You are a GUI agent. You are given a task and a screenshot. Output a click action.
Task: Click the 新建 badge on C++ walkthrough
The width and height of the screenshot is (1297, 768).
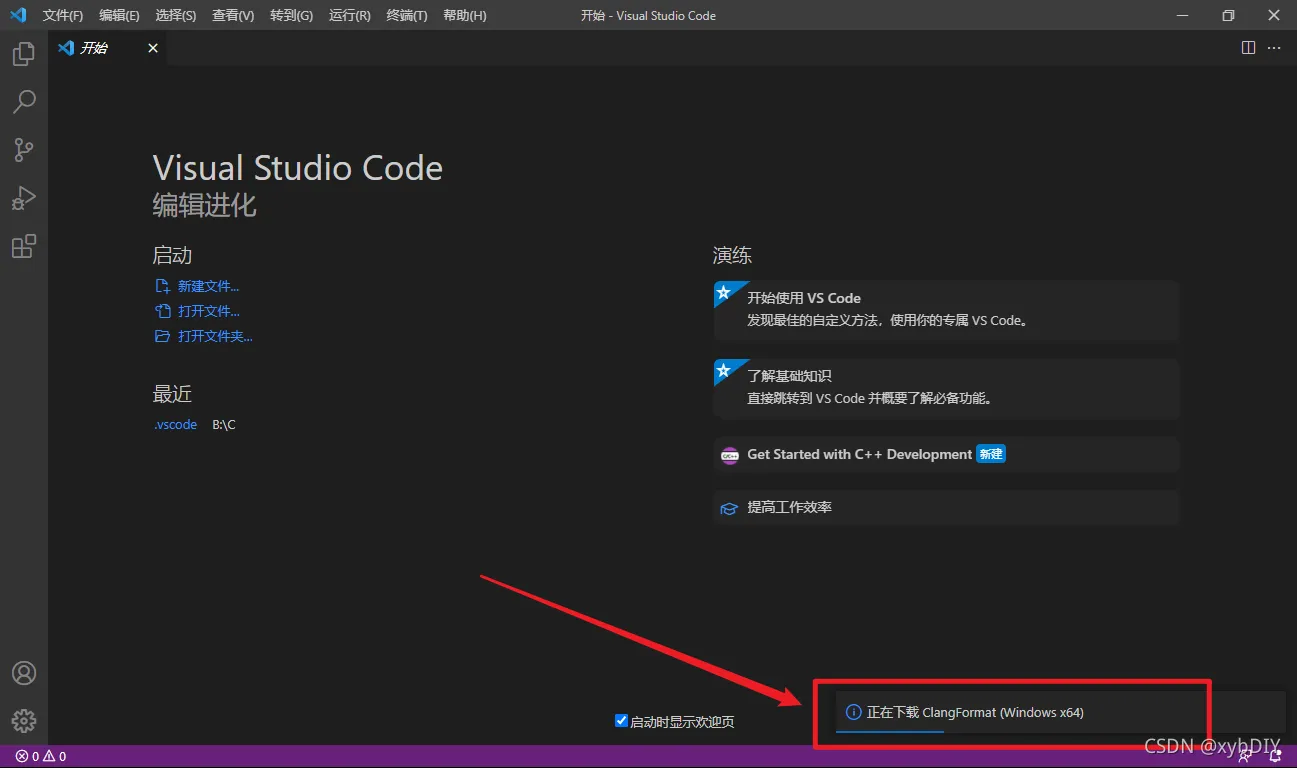point(991,454)
